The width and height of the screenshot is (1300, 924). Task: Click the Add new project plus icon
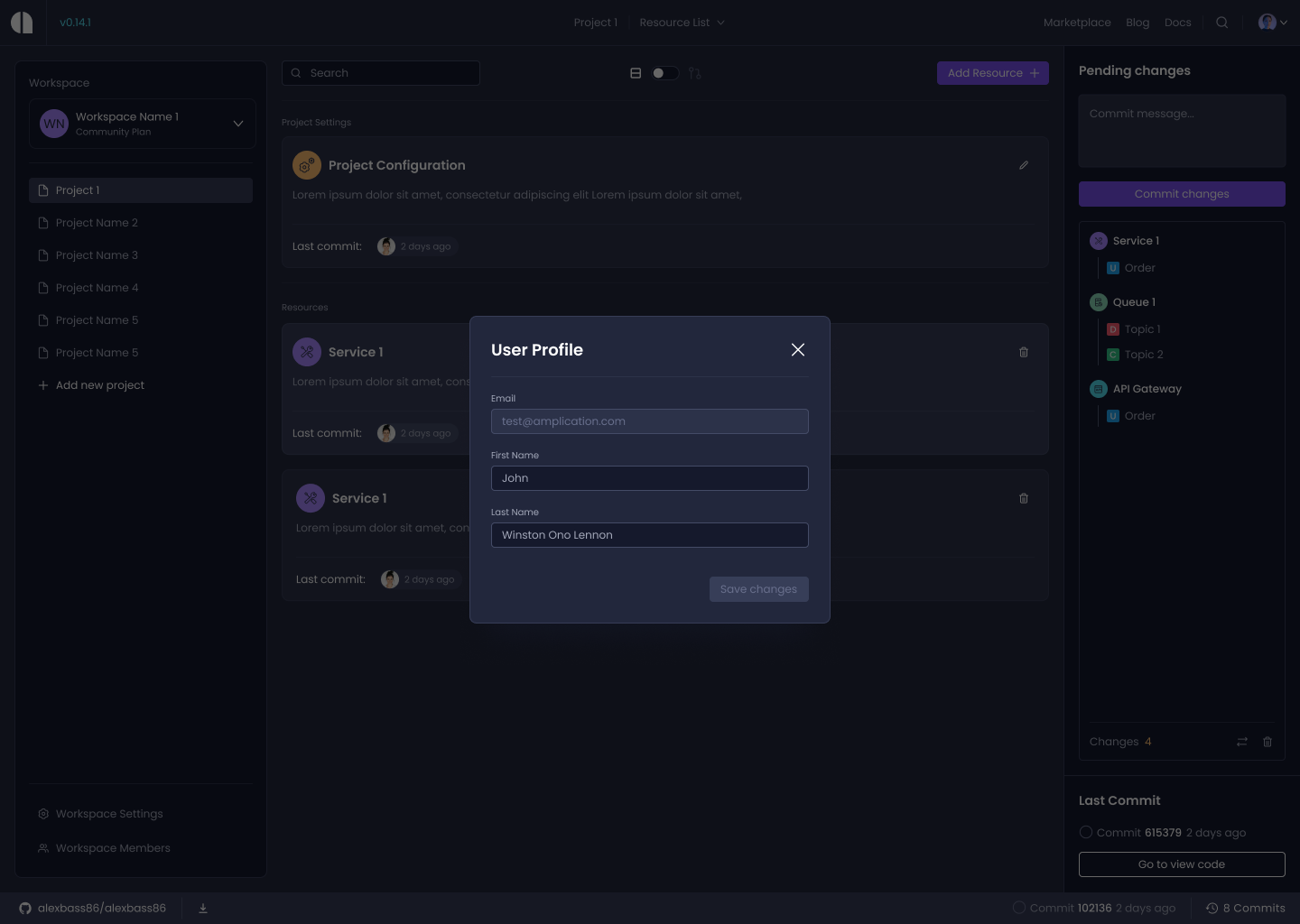coord(42,385)
